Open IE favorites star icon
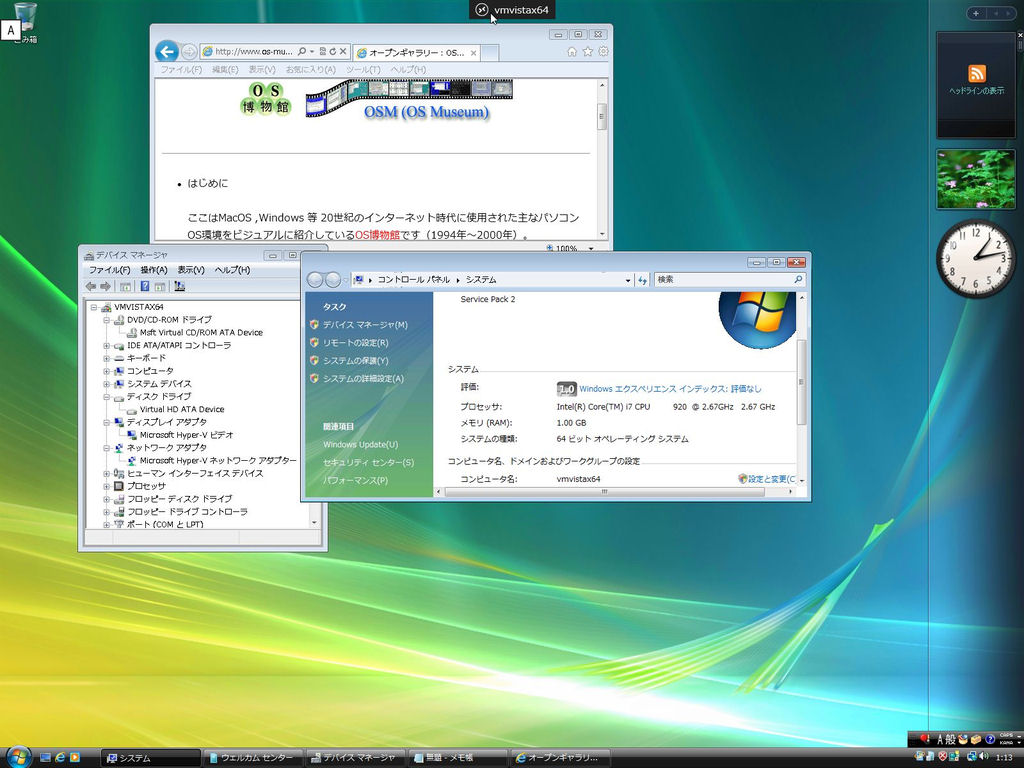 (x=587, y=52)
